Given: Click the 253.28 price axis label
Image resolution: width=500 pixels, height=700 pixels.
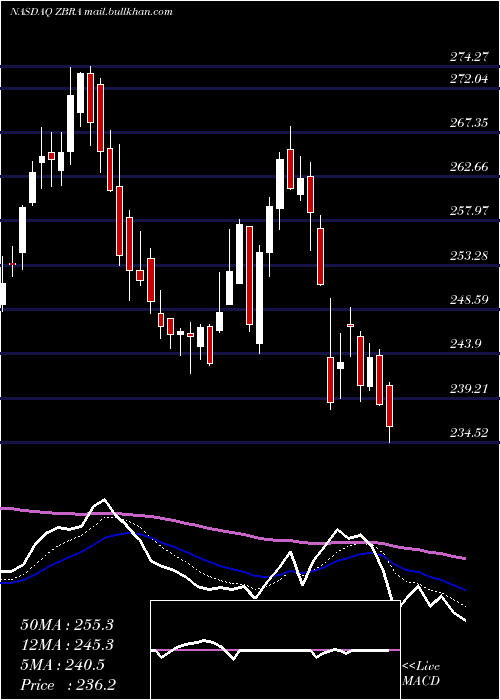Looking at the screenshot, I should 468,256.
